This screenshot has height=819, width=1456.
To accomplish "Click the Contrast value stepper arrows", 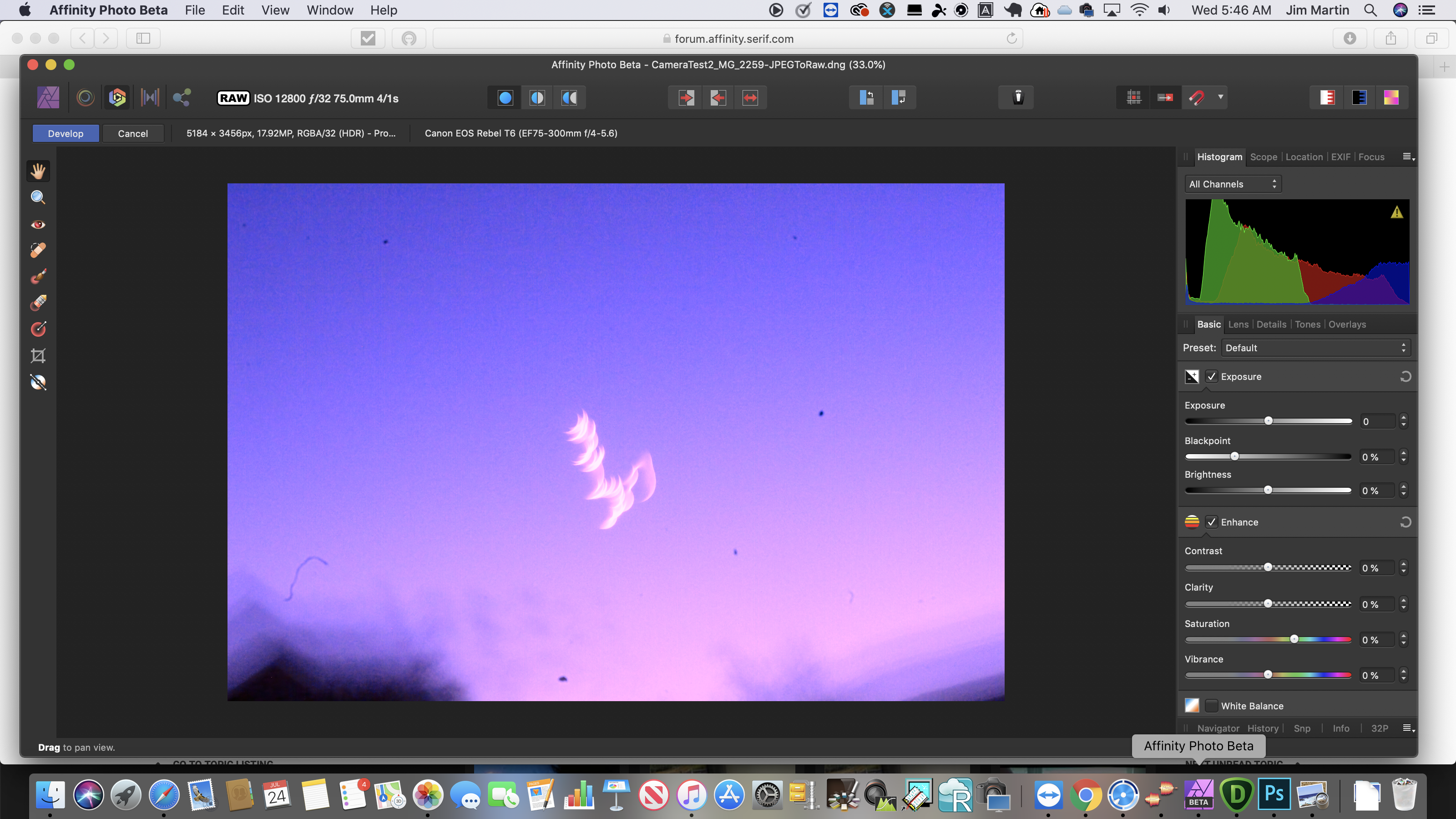I will [x=1403, y=567].
